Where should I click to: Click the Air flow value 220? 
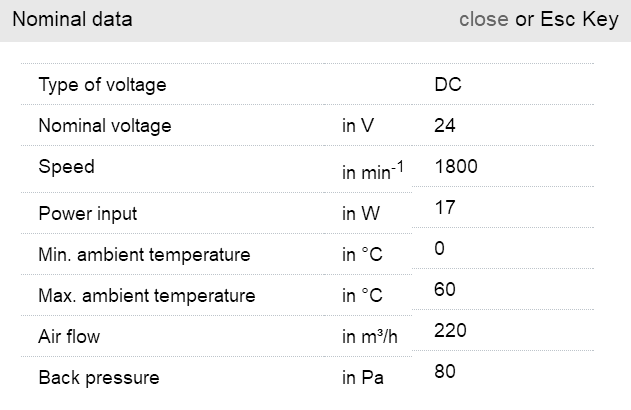click(451, 330)
